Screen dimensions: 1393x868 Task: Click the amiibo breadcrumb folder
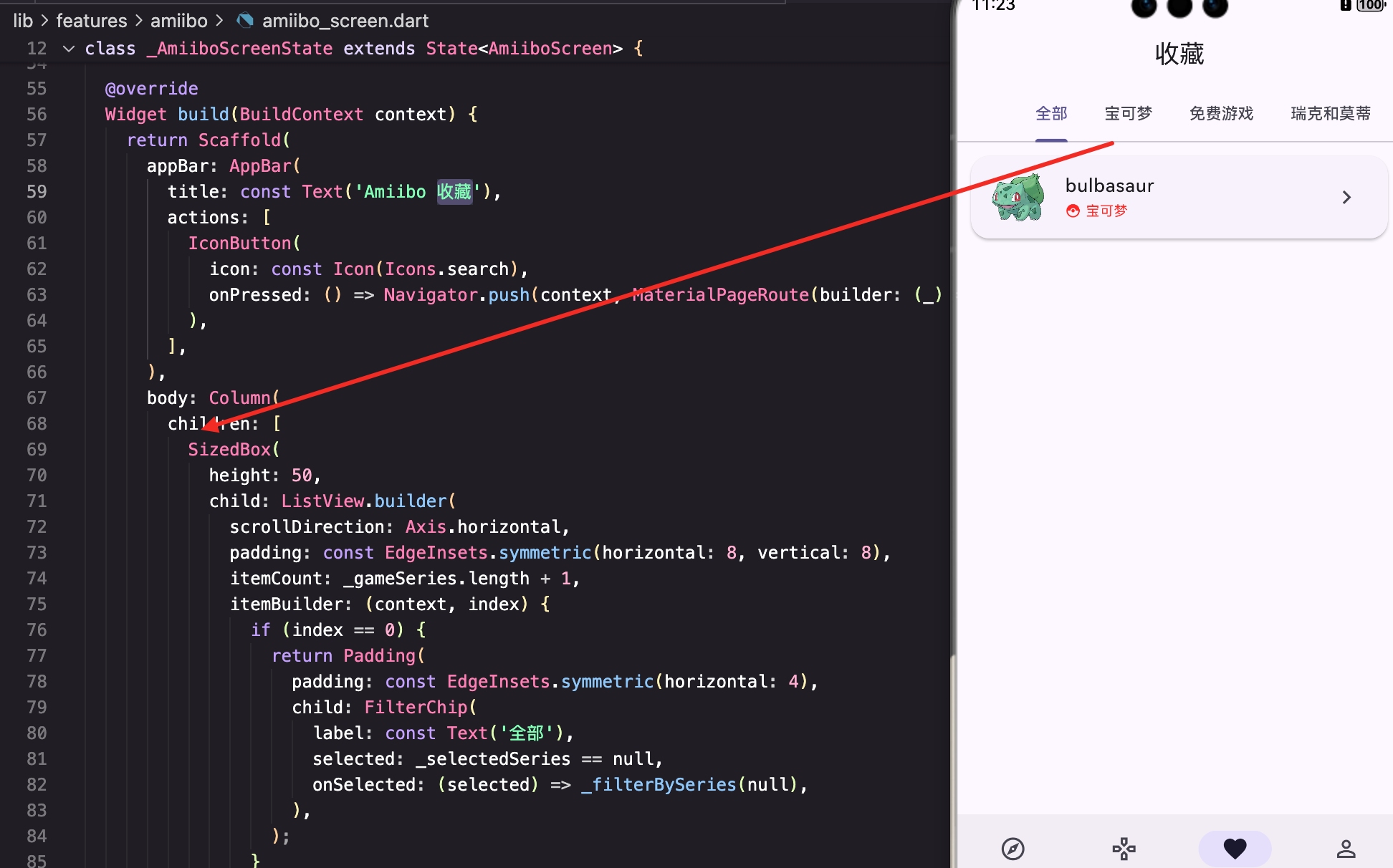click(178, 21)
